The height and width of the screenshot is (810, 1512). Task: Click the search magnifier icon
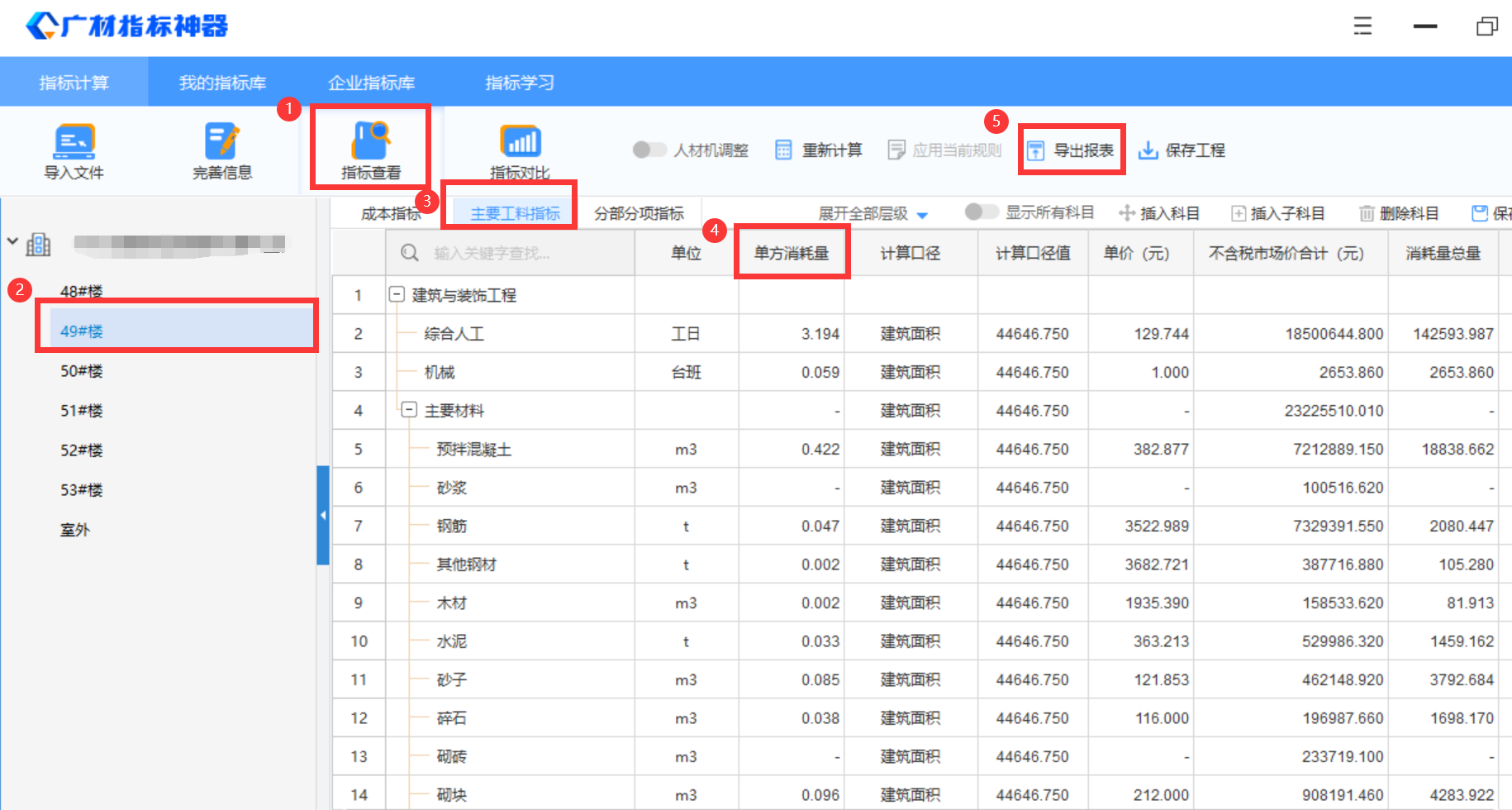point(409,253)
